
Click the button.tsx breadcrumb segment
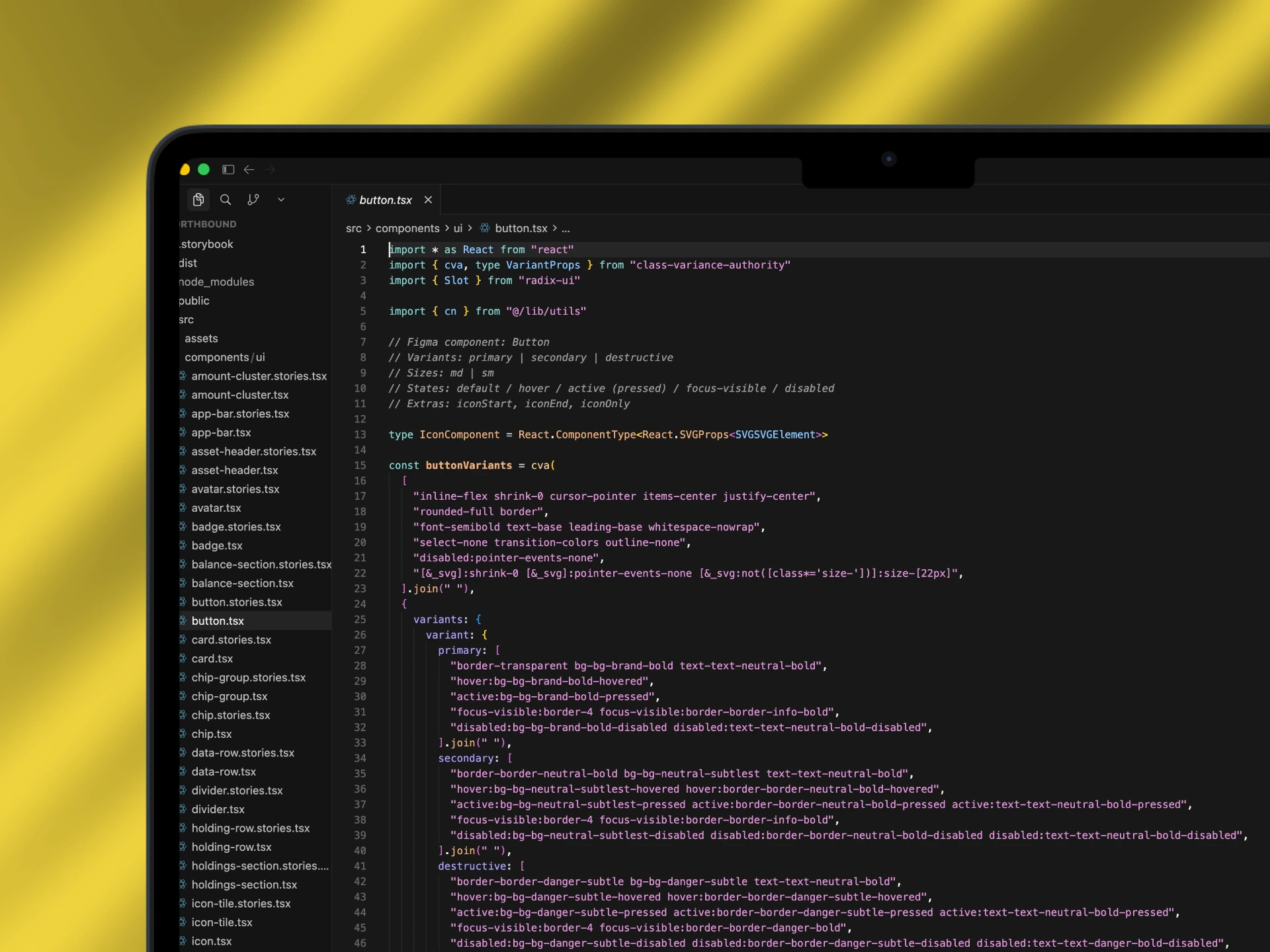tap(521, 229)
